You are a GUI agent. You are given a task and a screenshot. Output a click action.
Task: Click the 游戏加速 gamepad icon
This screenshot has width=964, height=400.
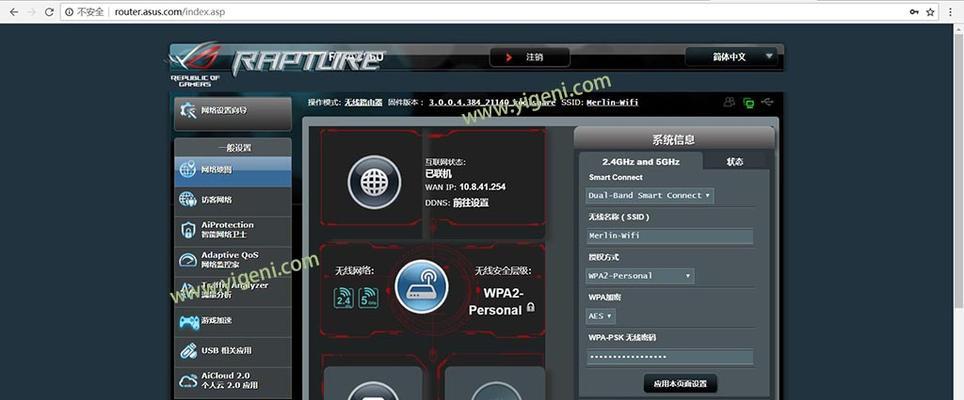click(188, 321)
